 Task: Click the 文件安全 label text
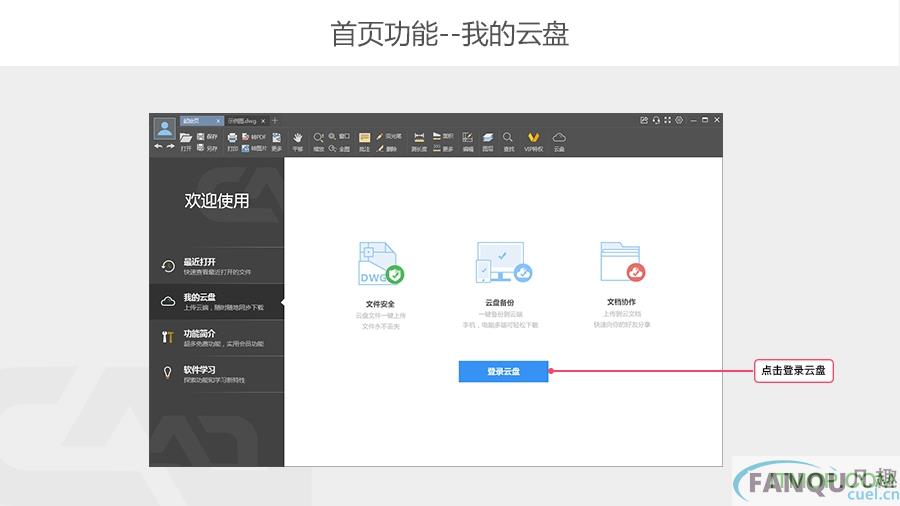click(380, 304)
